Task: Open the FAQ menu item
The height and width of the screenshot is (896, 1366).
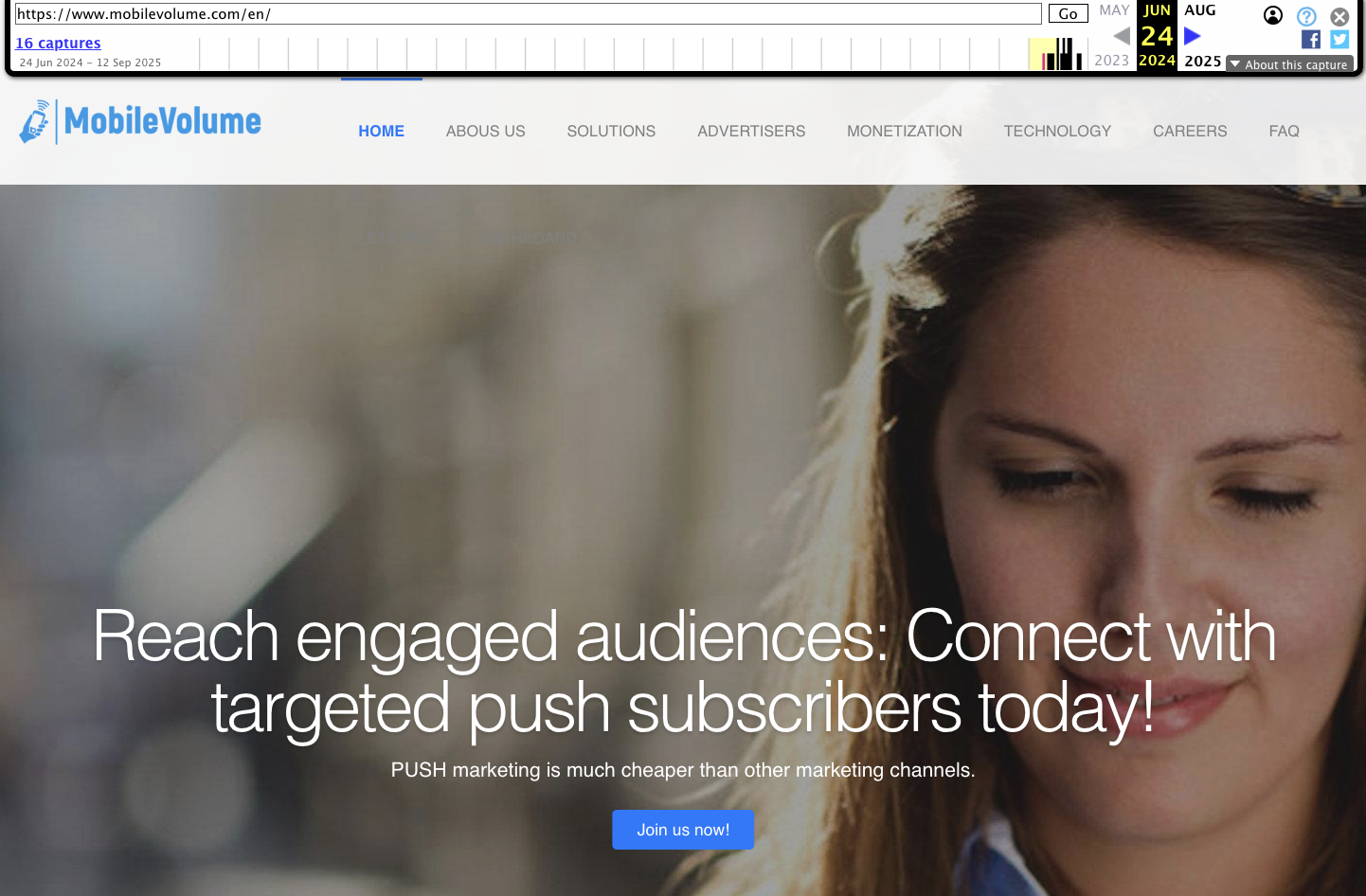Action: (1284, 131)
